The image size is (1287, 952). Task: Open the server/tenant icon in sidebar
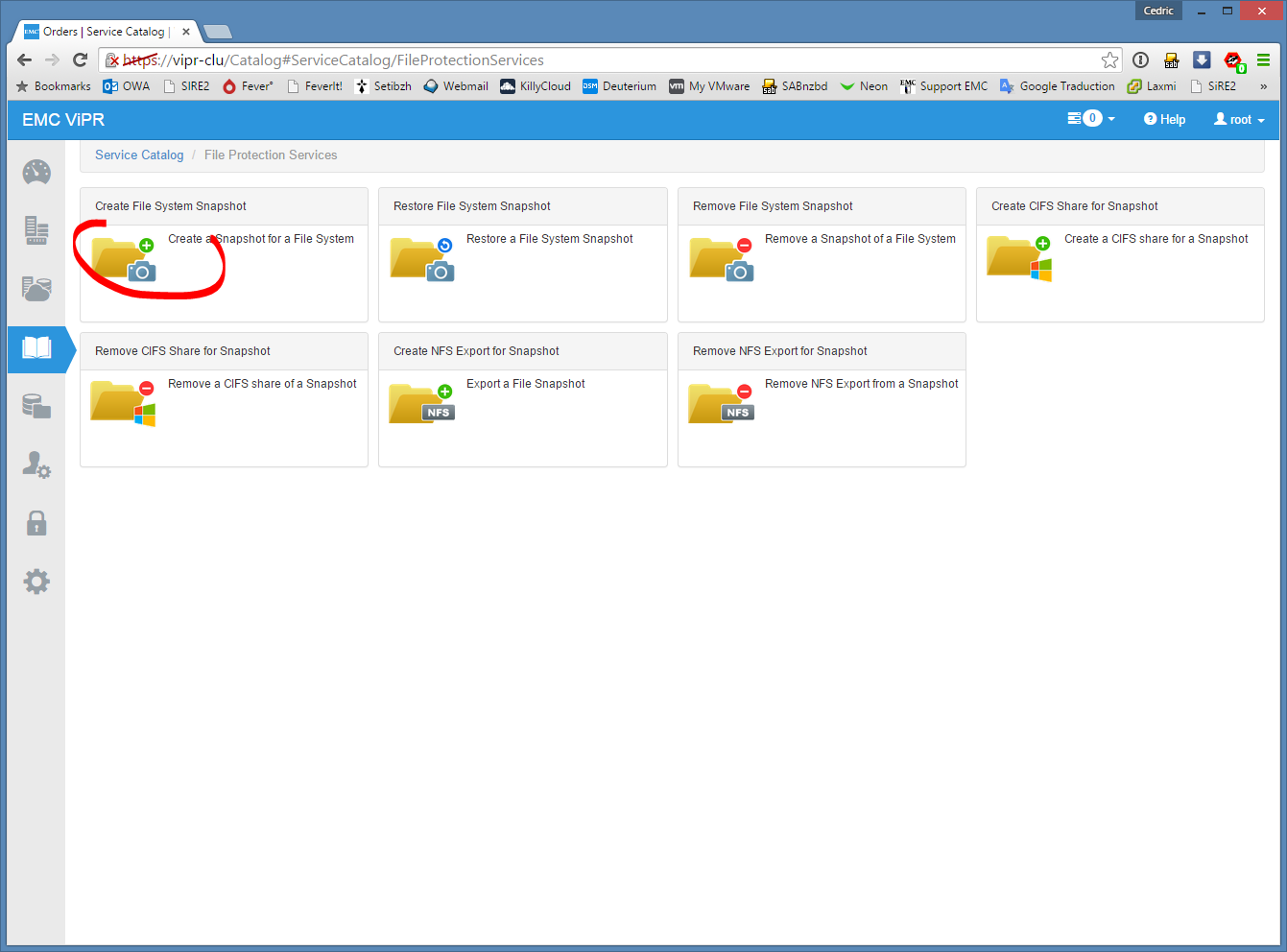coord(36,230)
